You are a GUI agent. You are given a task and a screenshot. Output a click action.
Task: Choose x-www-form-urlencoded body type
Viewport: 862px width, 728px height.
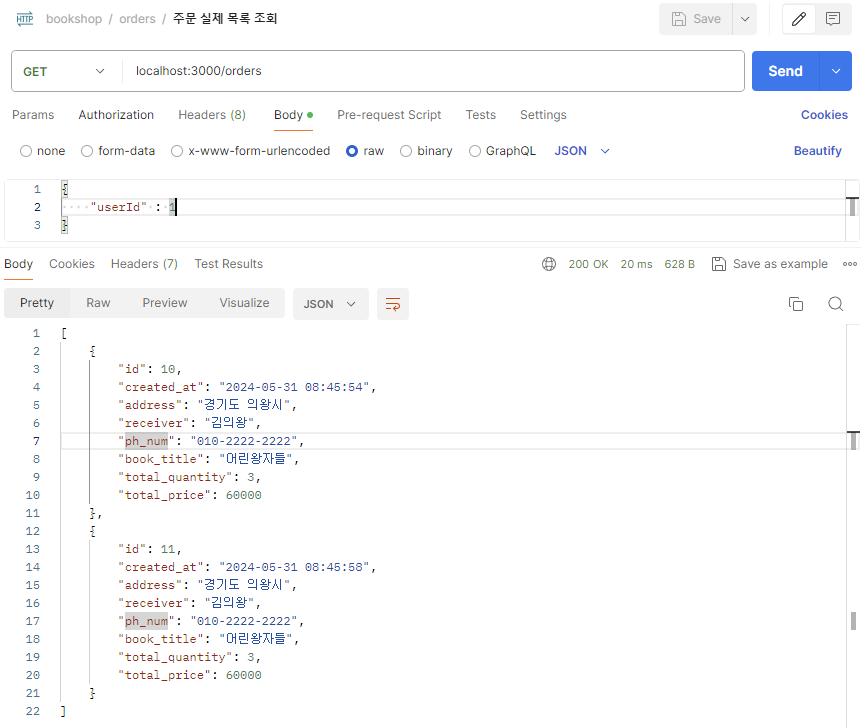pos(176,151)
